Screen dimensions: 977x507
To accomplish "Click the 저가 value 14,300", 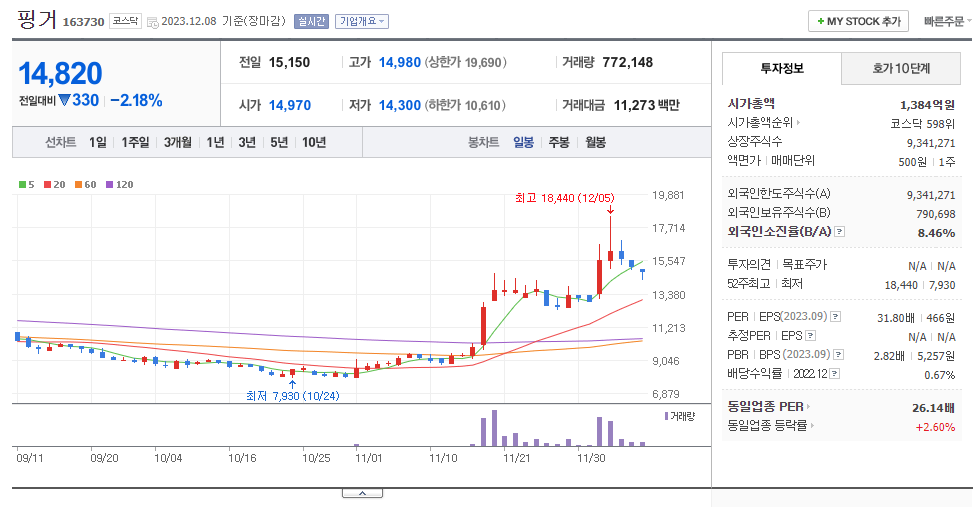I will pyautogui.click(x=400, y=105).
